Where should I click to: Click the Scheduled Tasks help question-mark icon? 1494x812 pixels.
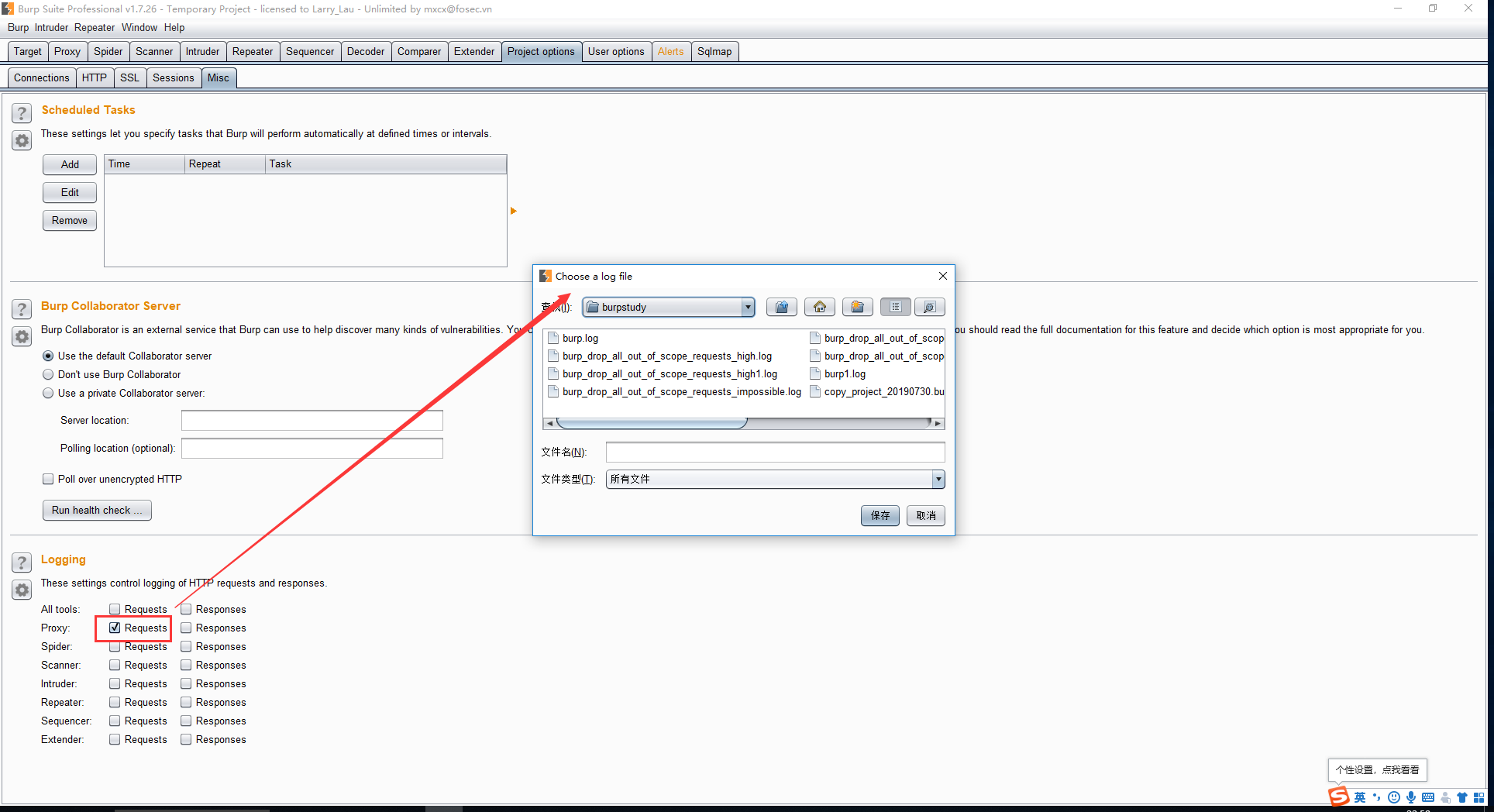tap(21, 113)
